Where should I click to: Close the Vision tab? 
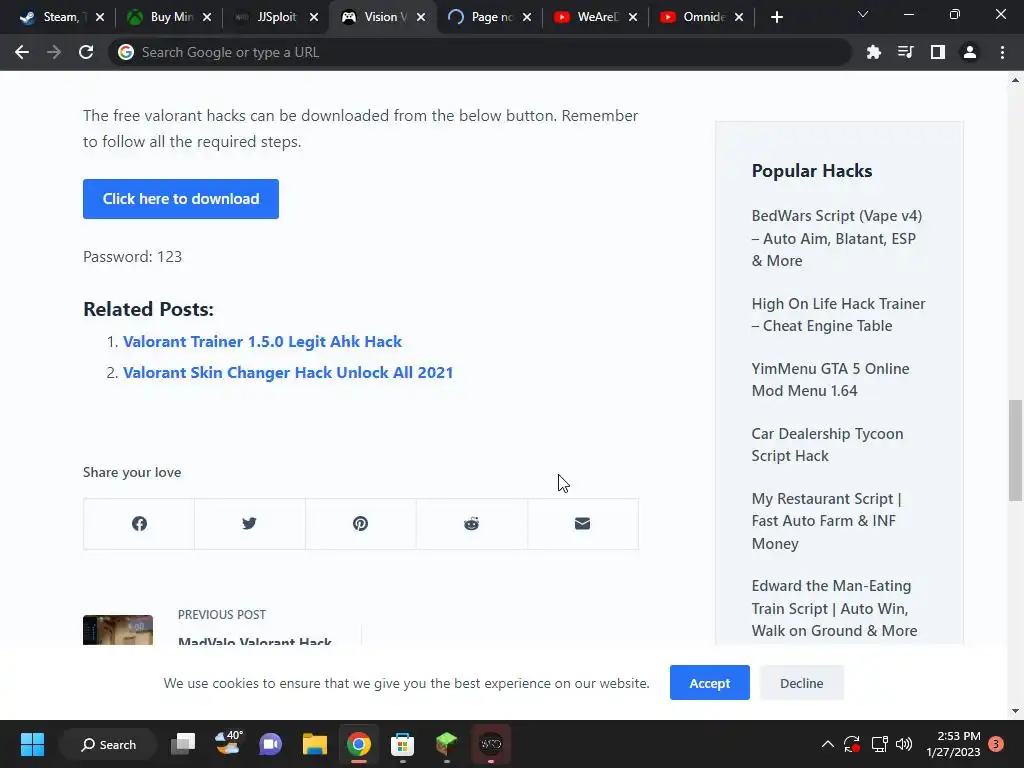[x=421, y=17]
